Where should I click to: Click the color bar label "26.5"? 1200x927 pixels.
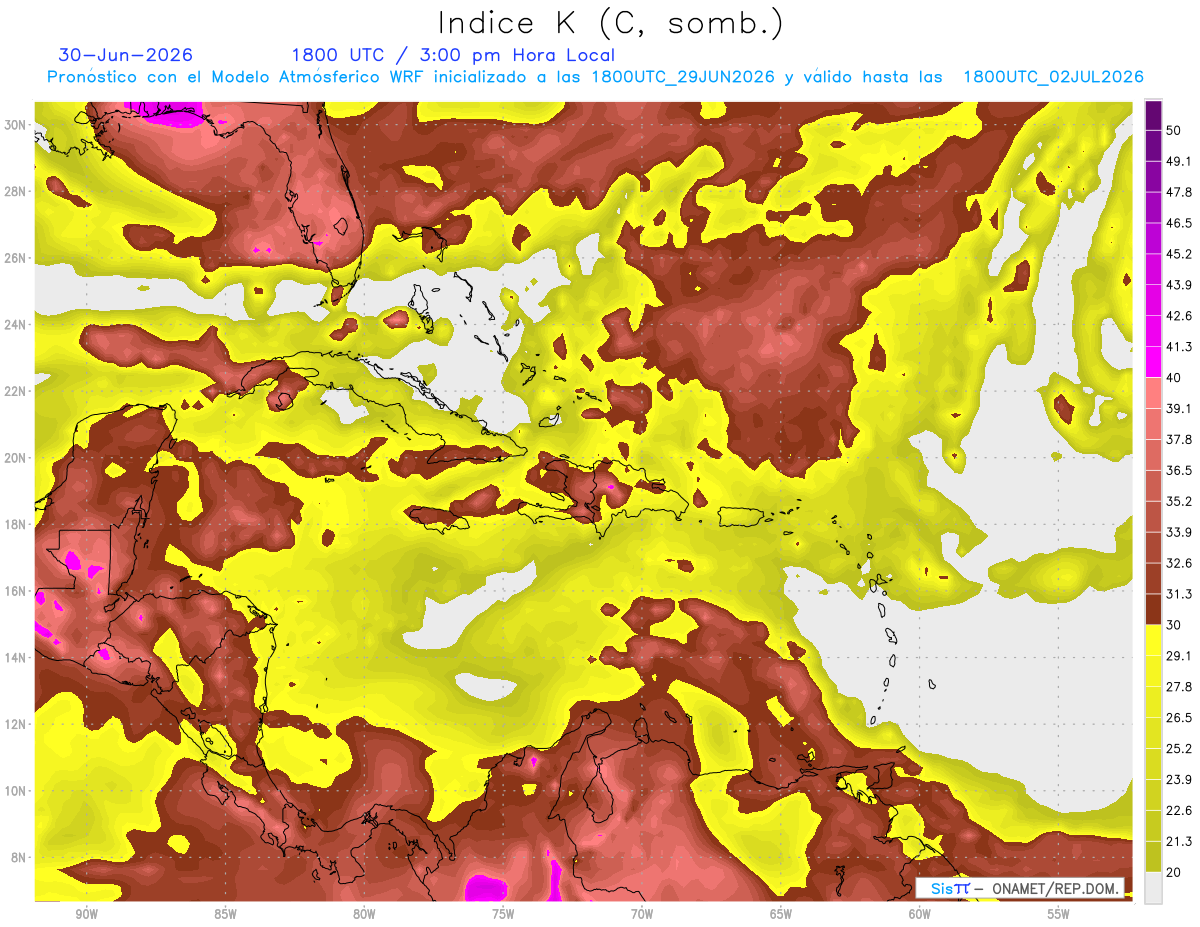pyautogui.click(x=1179, y=718)
